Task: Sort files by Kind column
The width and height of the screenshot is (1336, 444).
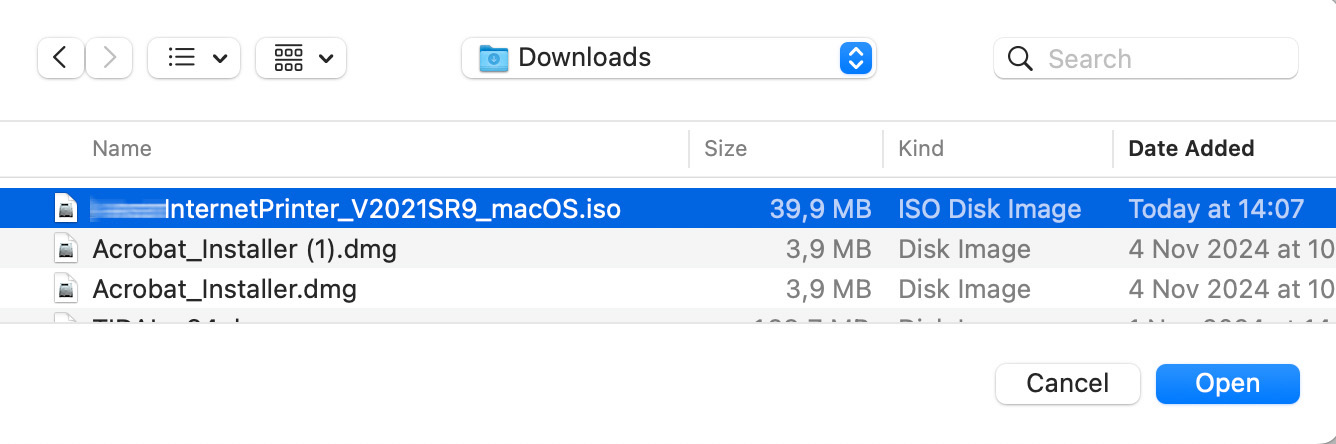Action: point(921,149)
